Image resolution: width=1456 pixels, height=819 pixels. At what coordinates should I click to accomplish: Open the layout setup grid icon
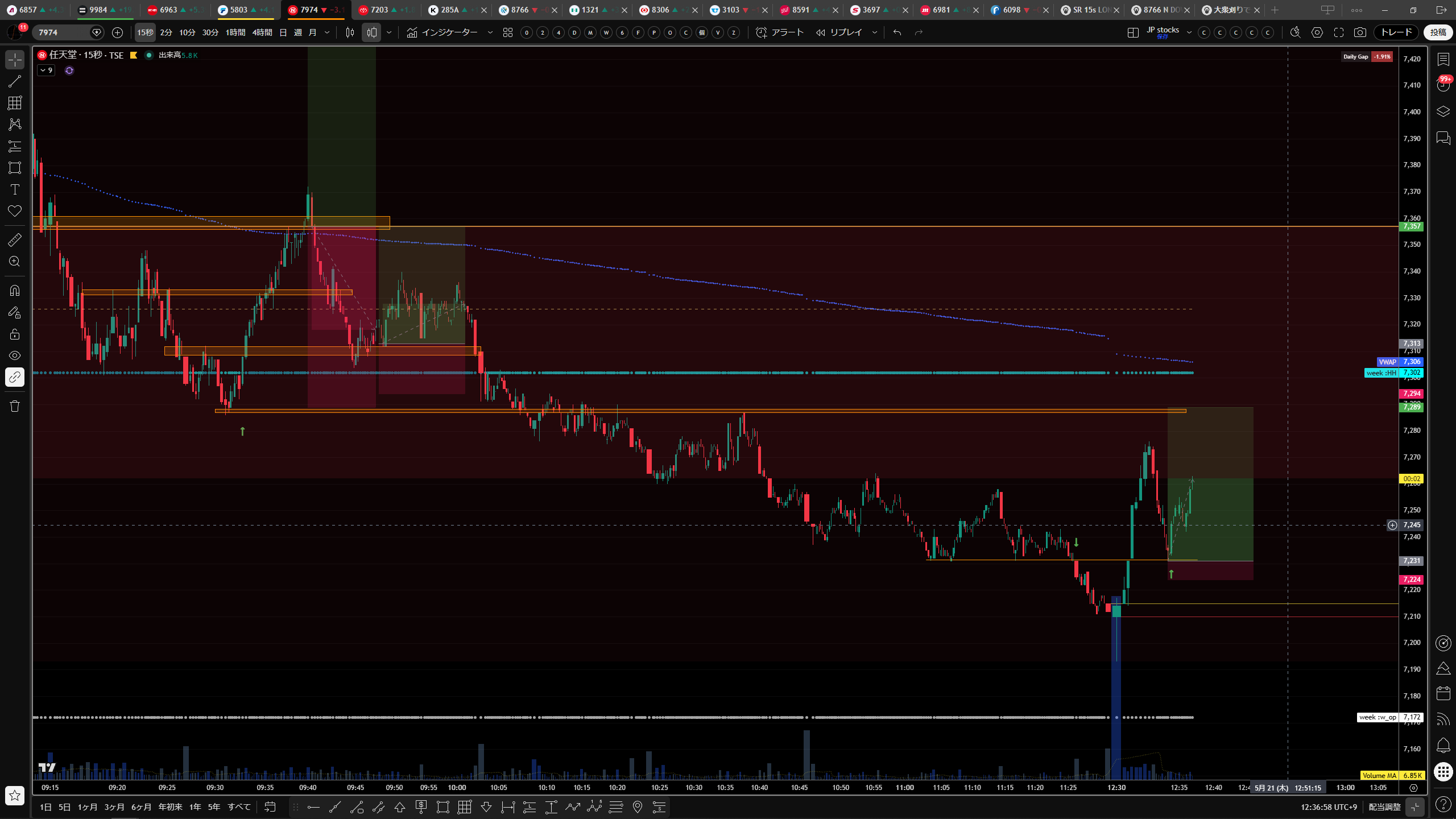(x=1133, y=32)
